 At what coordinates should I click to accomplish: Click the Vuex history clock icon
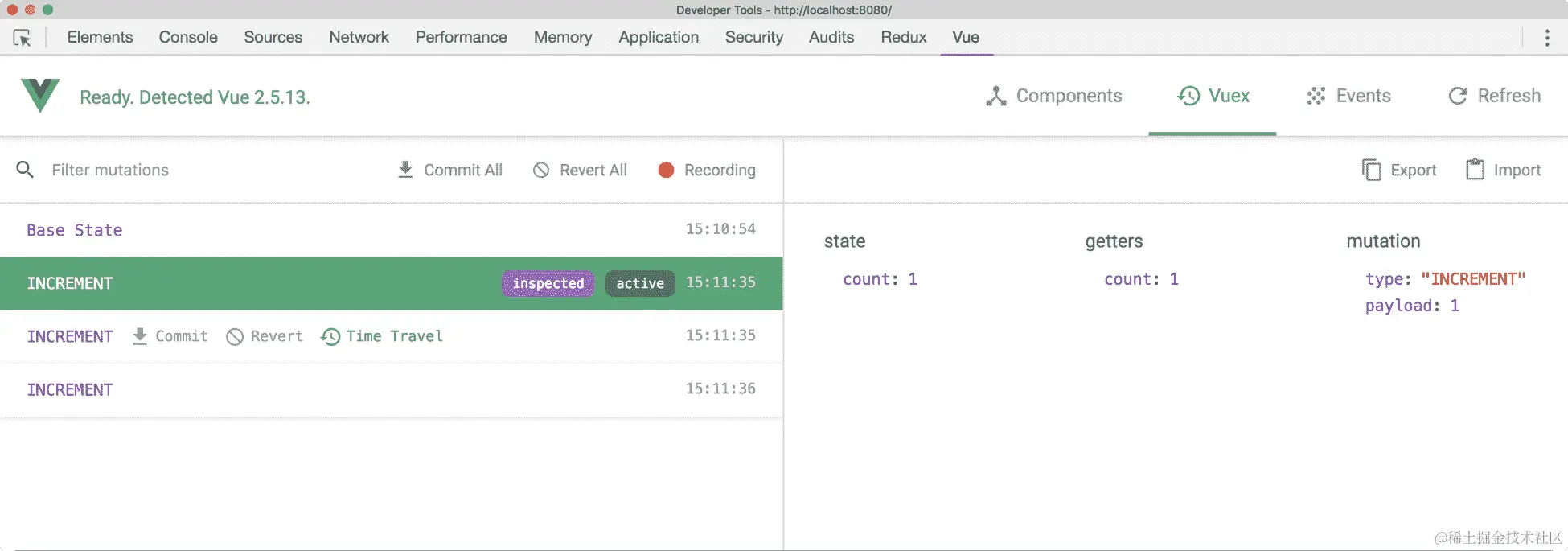(1188, 96)
